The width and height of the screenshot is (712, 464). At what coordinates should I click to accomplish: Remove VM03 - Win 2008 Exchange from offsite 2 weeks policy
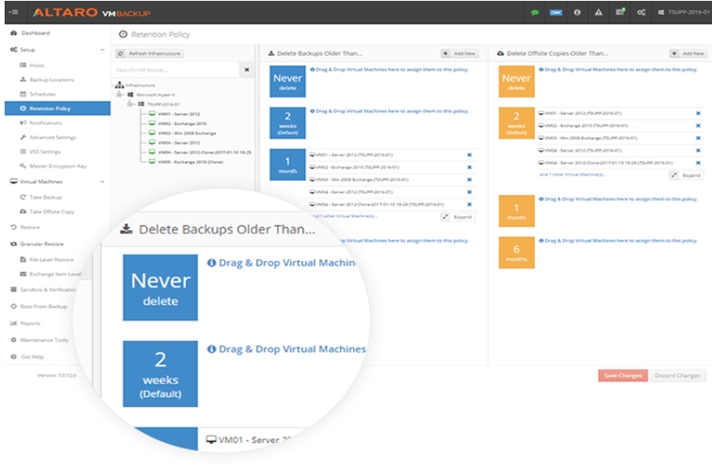[698, 138]
